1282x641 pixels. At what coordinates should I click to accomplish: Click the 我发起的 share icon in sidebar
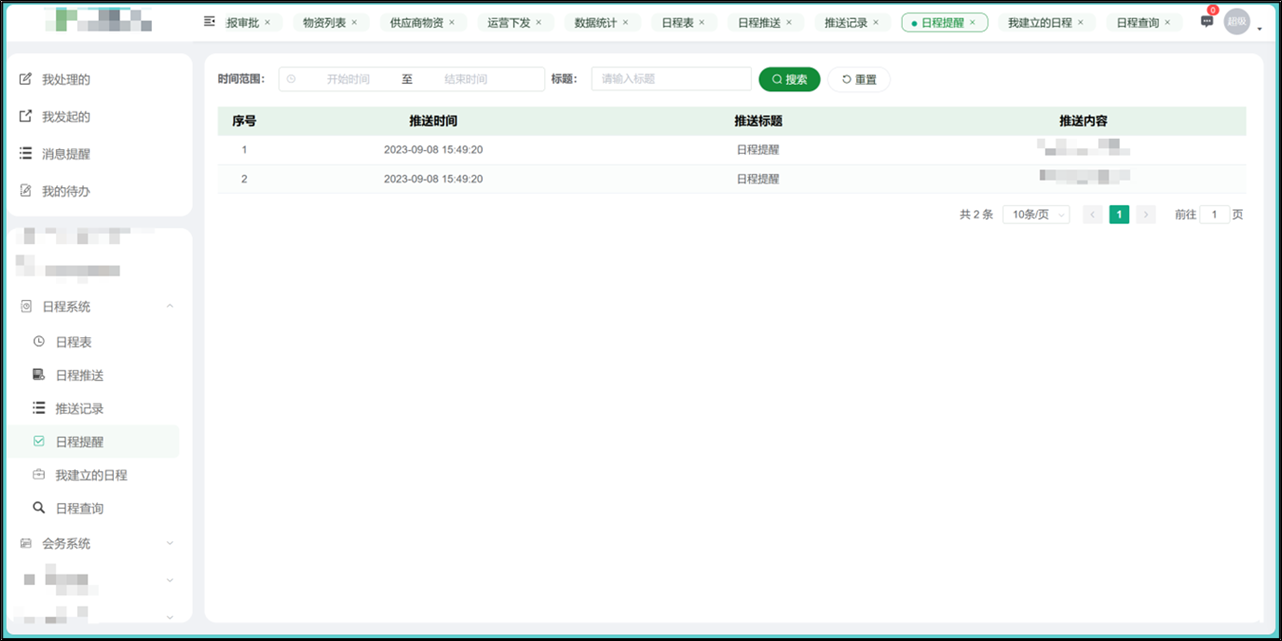tap(26, 116)
